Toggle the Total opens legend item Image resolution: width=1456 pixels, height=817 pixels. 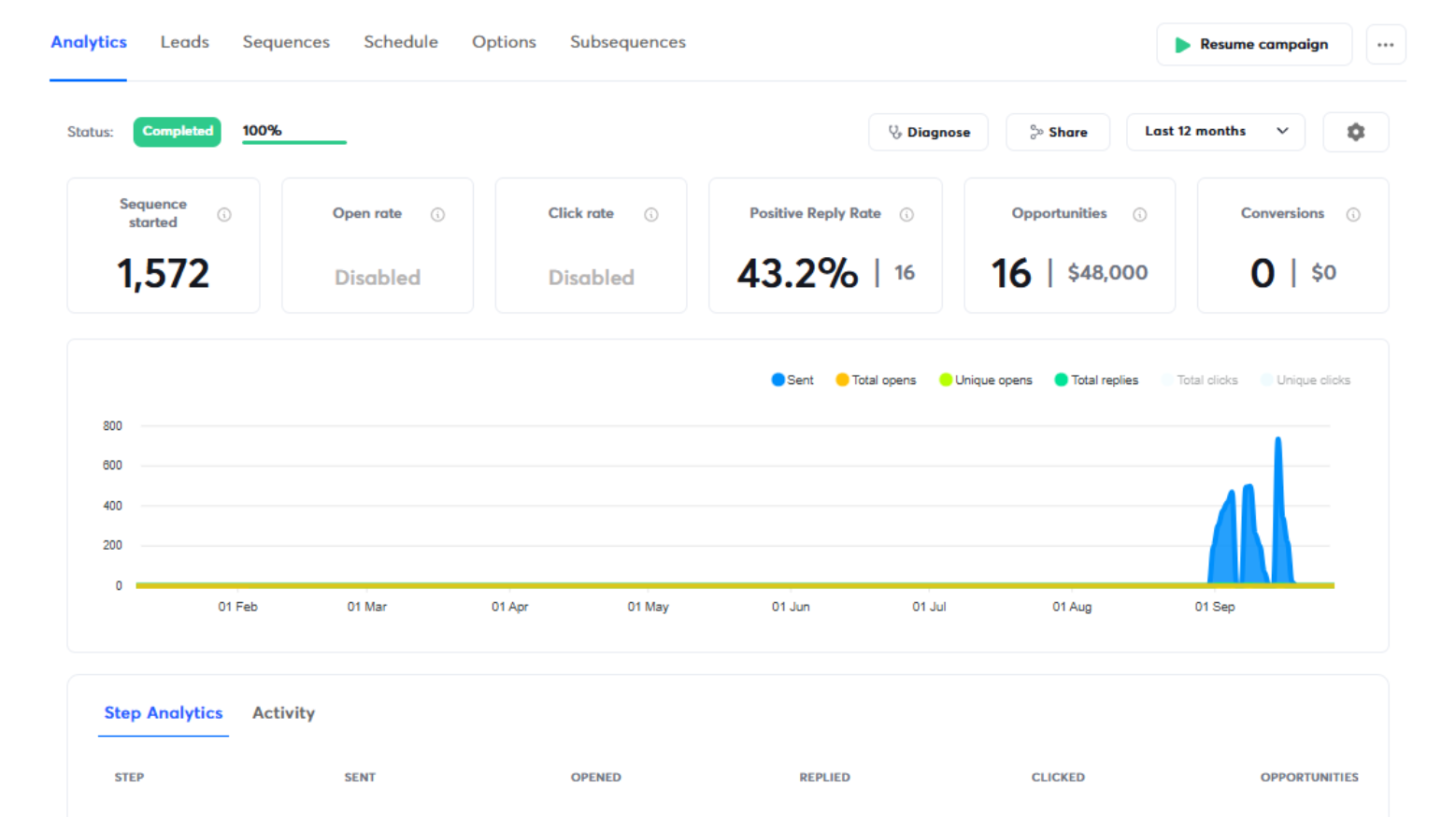point(875,380)
